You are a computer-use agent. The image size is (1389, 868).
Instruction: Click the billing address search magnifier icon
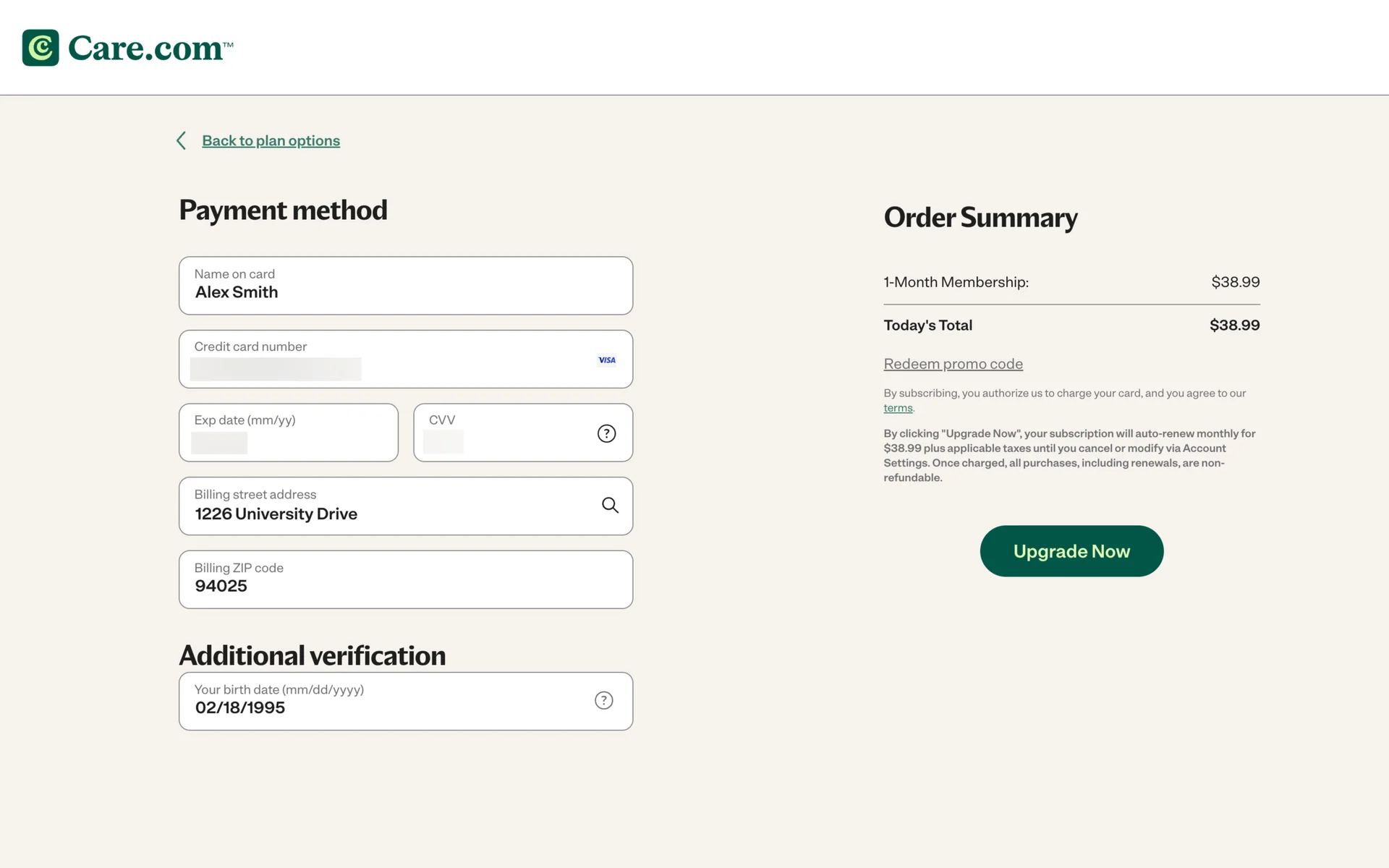tap(610, 506)
